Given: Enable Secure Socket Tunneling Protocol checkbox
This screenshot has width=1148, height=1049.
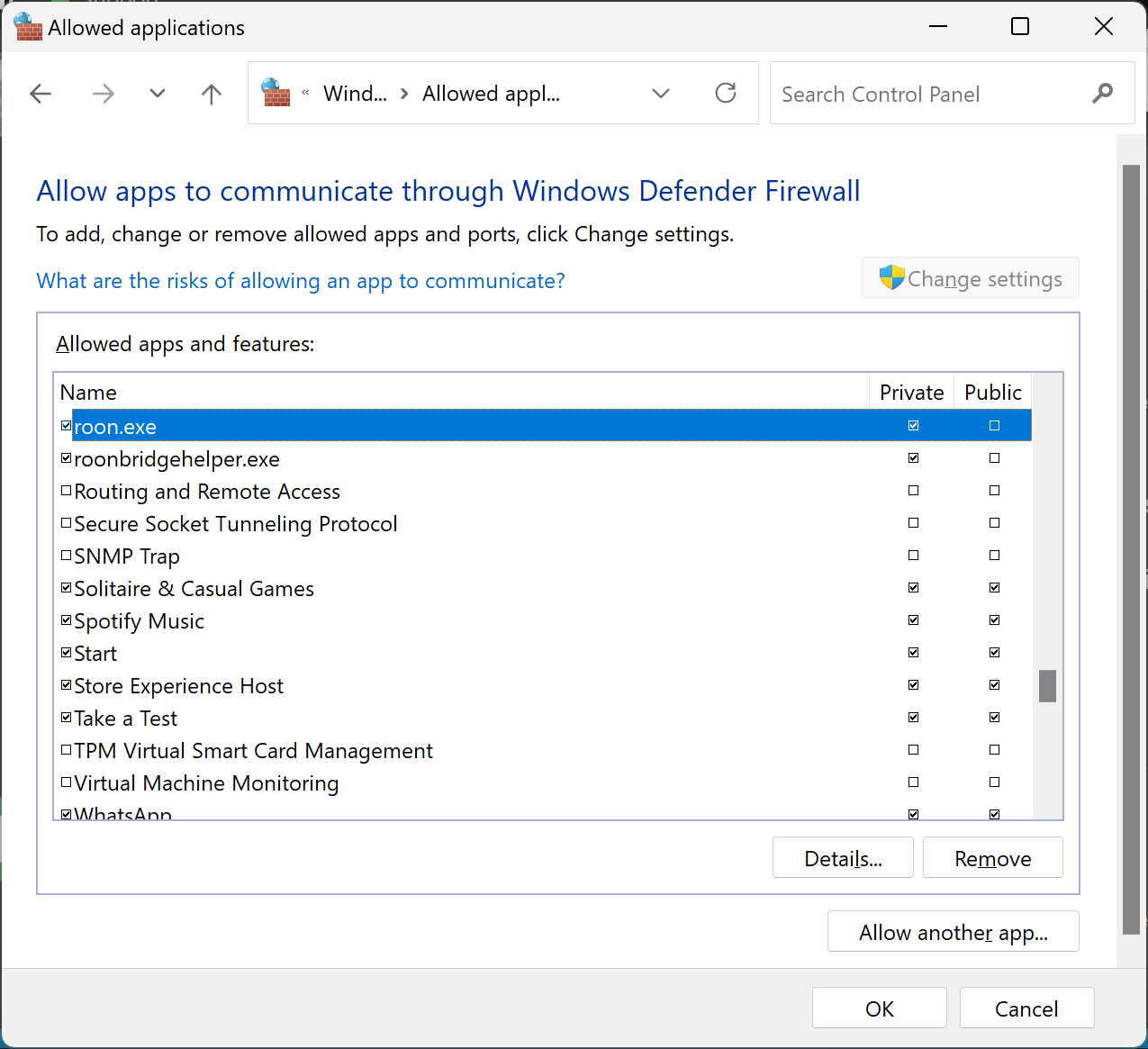Looking at the screenshot, I should tap(66, 523).
